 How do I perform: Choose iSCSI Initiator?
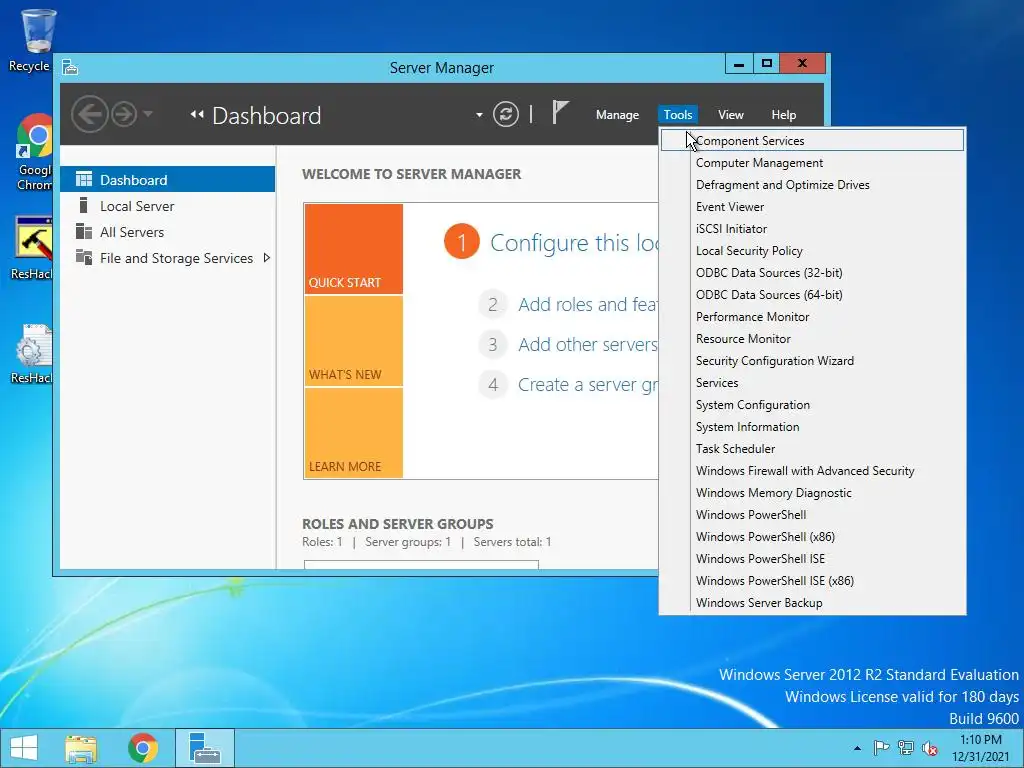point(812,229)
